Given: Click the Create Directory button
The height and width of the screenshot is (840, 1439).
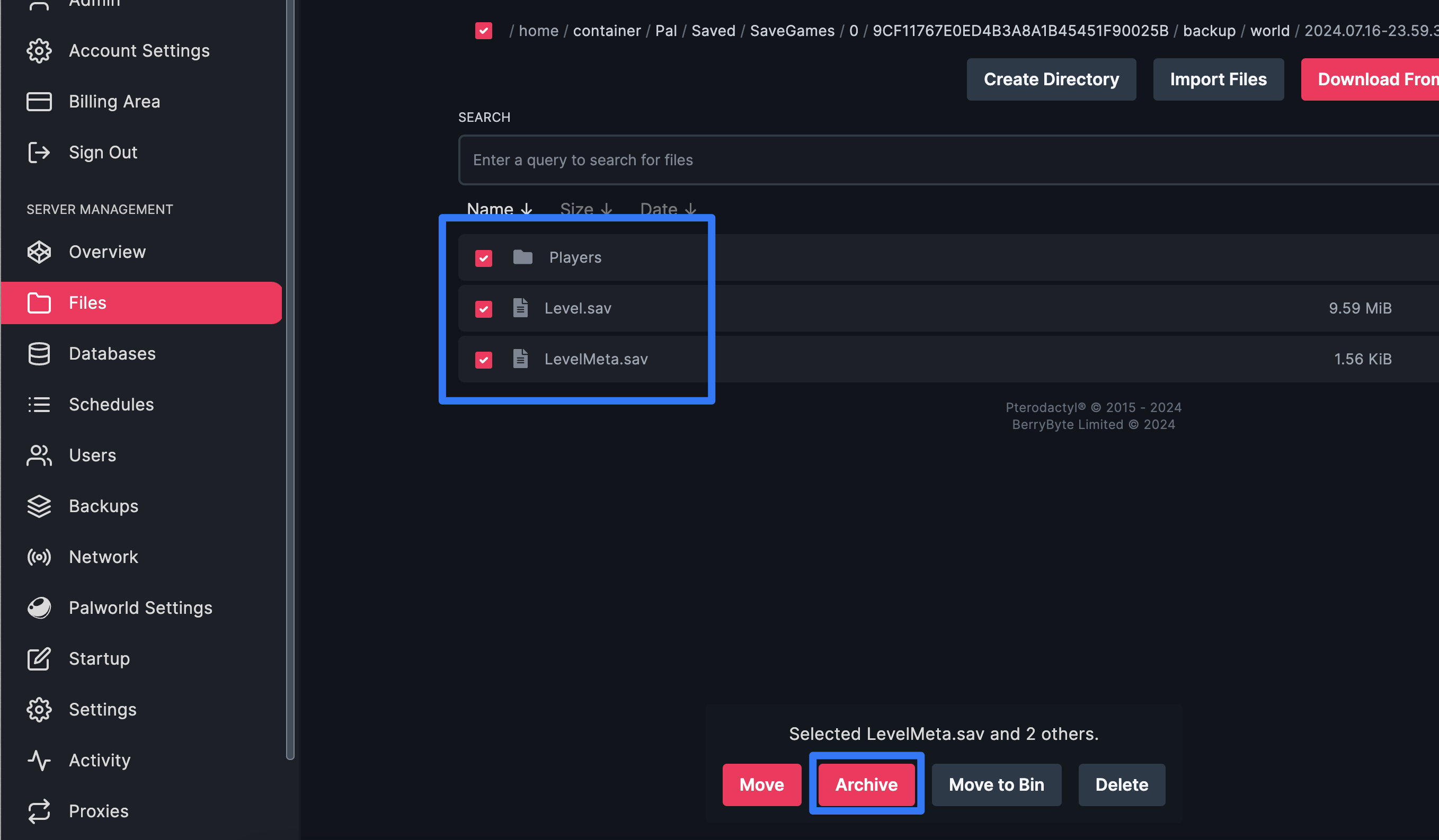Looking at the screenshot, I should [x=1051, y=79].
